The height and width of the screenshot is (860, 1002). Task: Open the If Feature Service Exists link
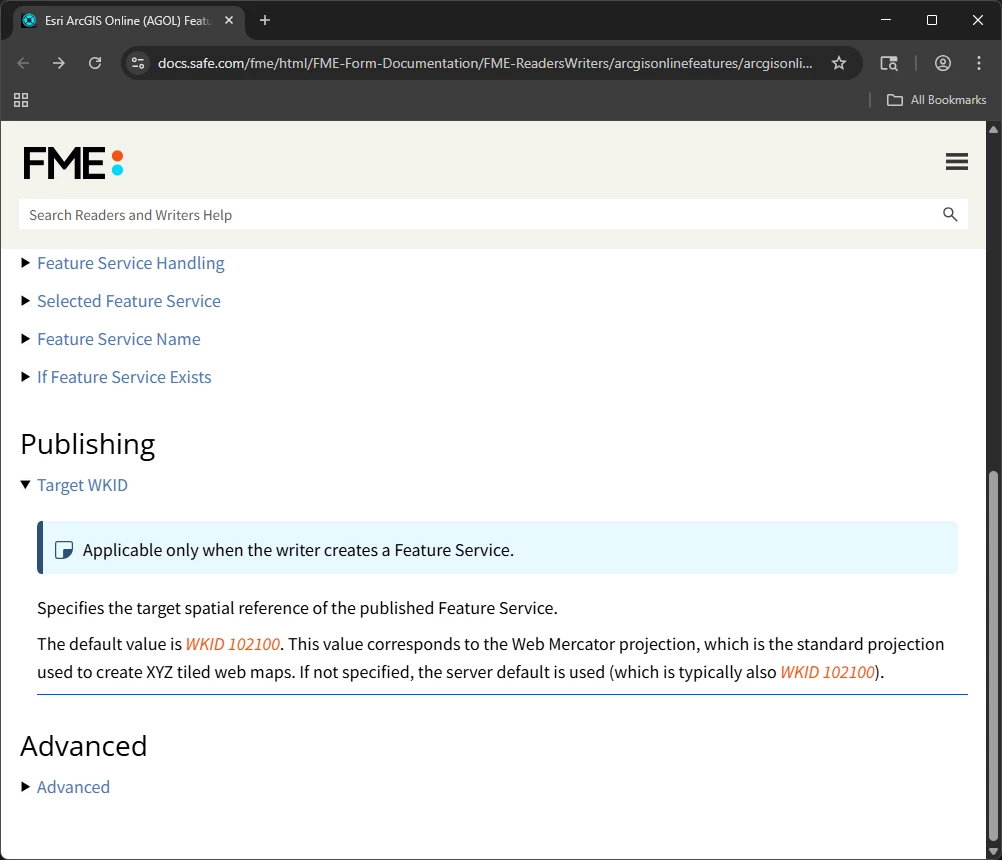[124, 377]
